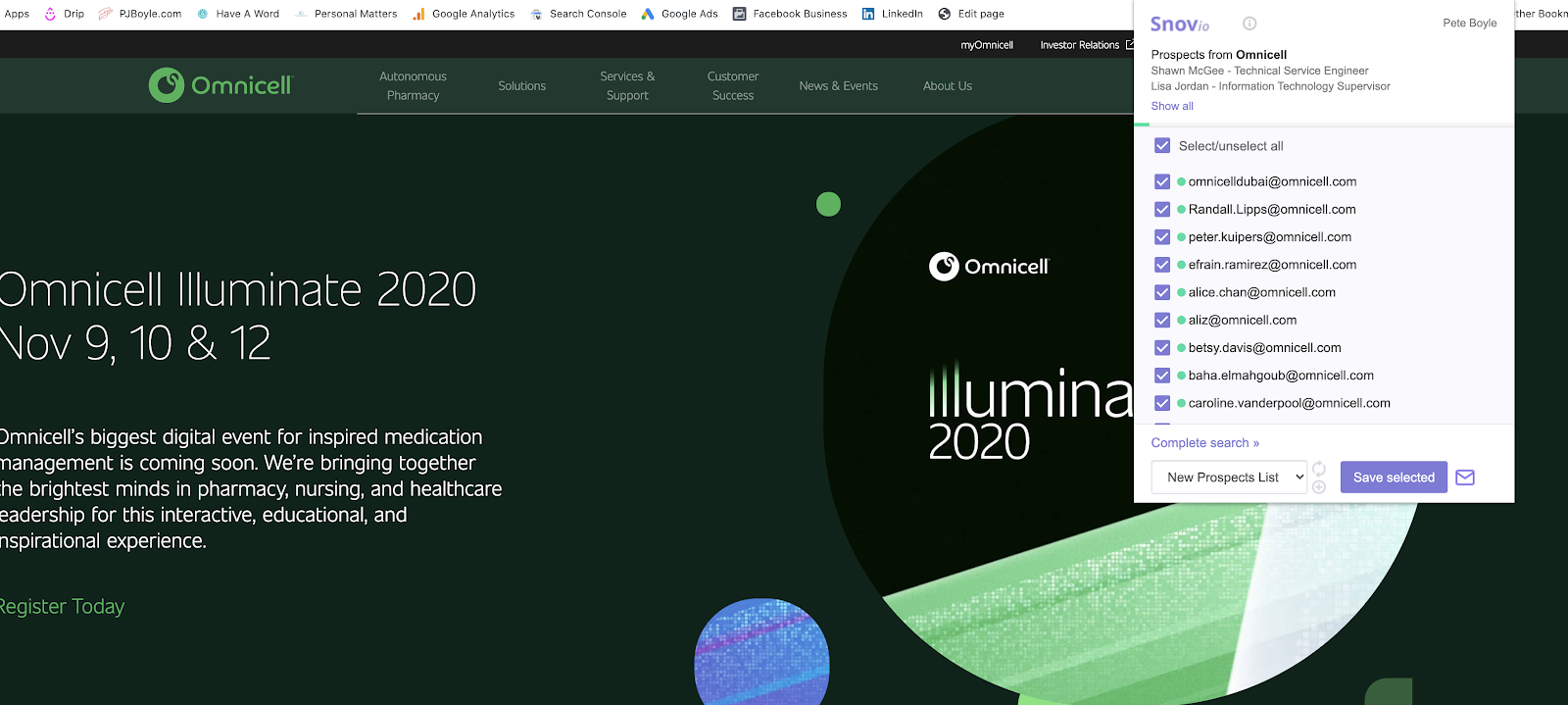Uncheck alice.chan@omnicell.com checkbox
Image resolution: width=1568 pixels, height=705 pixels.
pos(1162,292)
